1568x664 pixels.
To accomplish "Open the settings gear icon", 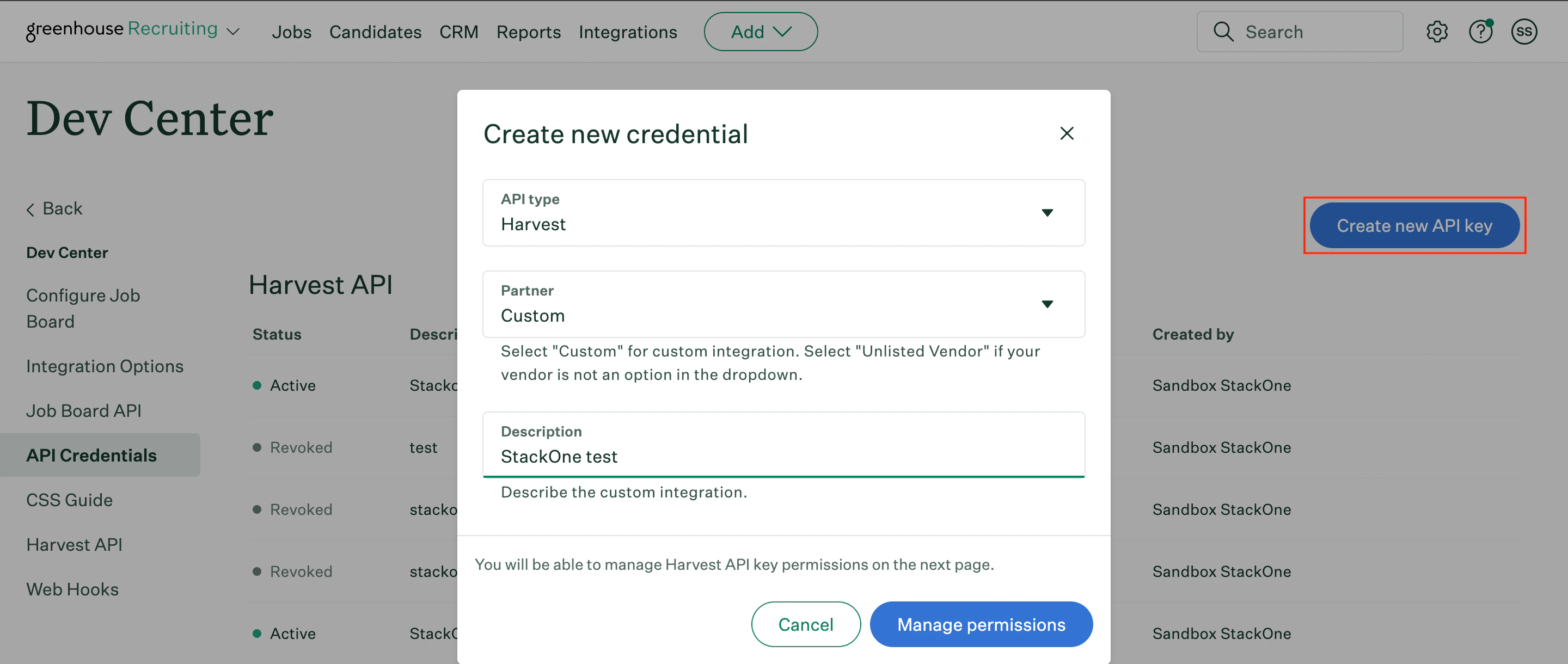I will click(1437, 32).
